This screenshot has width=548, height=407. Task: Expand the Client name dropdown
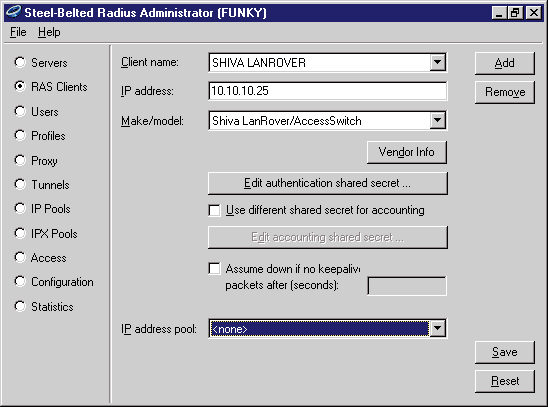(x=437, y=63)
